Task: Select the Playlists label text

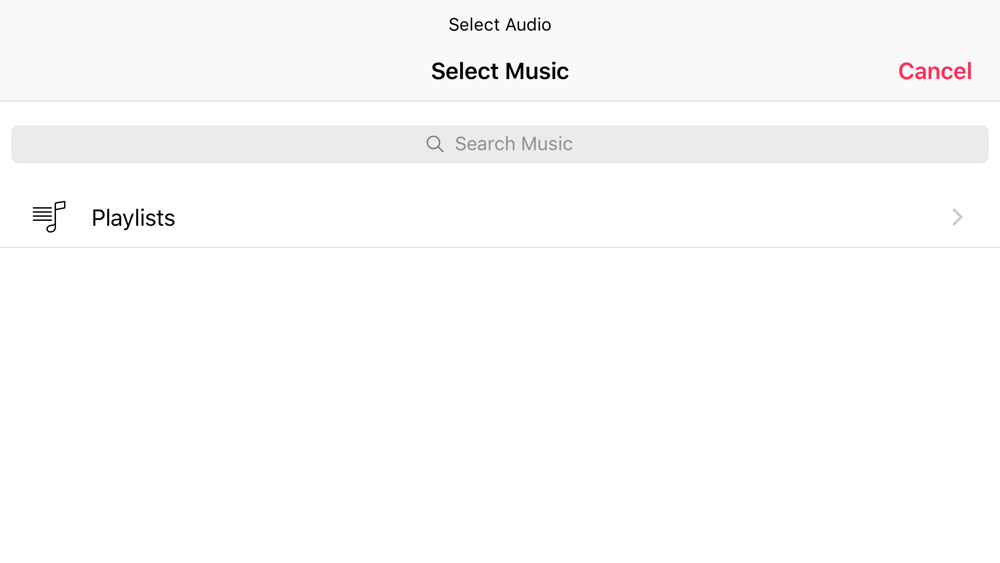Action: tap(133, 218)
